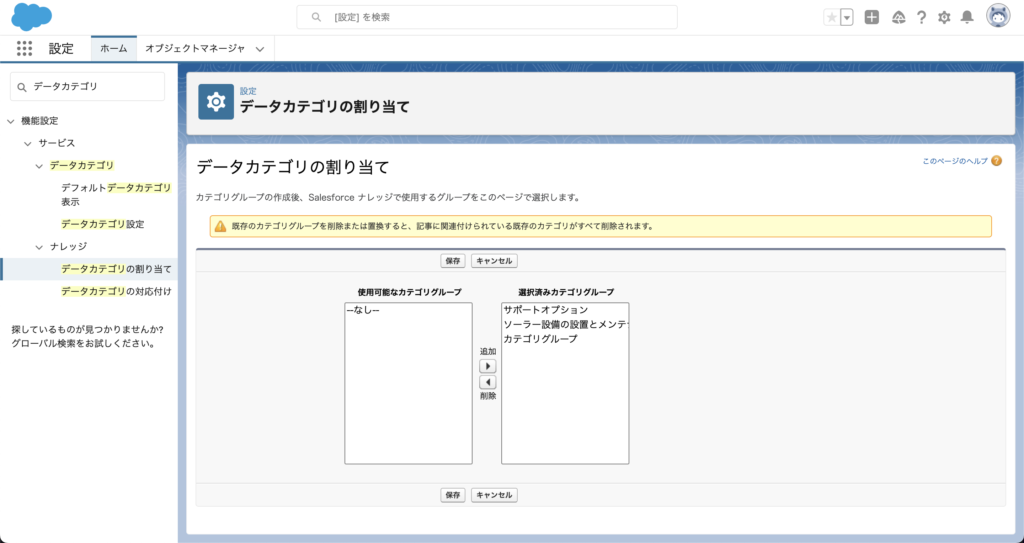Click the ナレッジ label in sidebar tree
The image size is (1024, 543).
tap(69, 246)
